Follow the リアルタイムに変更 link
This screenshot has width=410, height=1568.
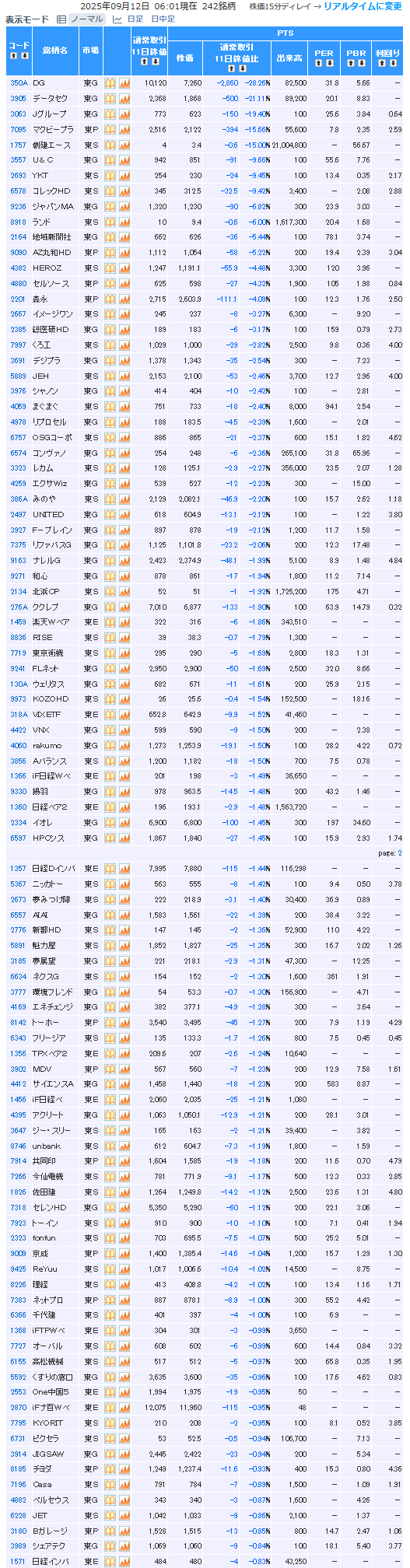click(363, 6)
